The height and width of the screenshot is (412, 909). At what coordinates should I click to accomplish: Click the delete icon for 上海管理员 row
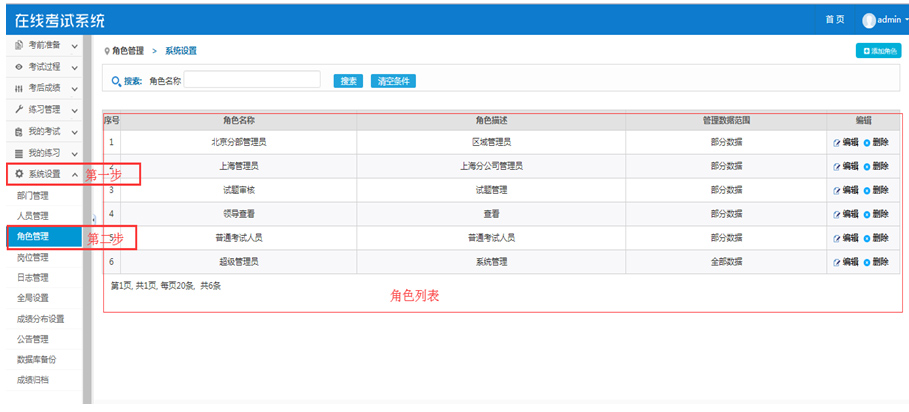867,167
